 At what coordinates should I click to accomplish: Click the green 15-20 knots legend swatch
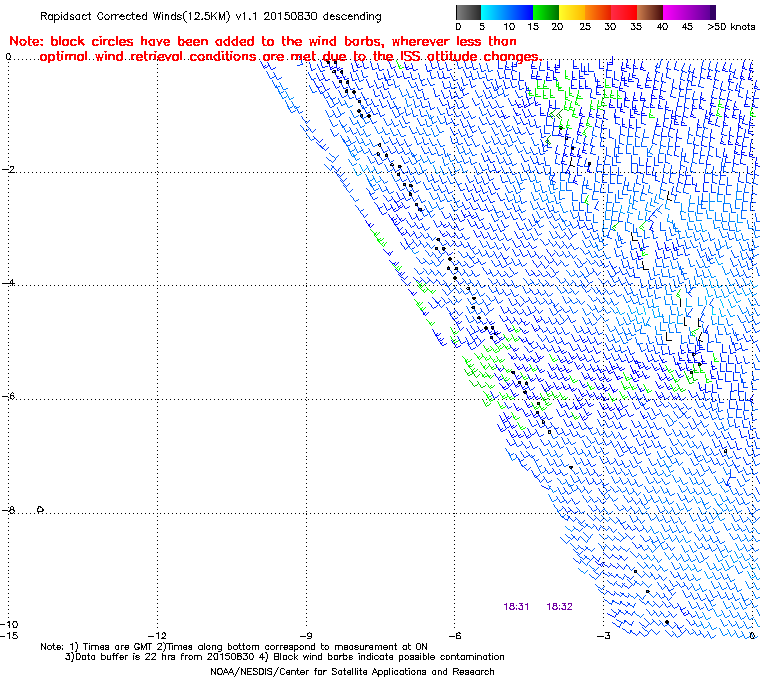click(x=546, y=12)
